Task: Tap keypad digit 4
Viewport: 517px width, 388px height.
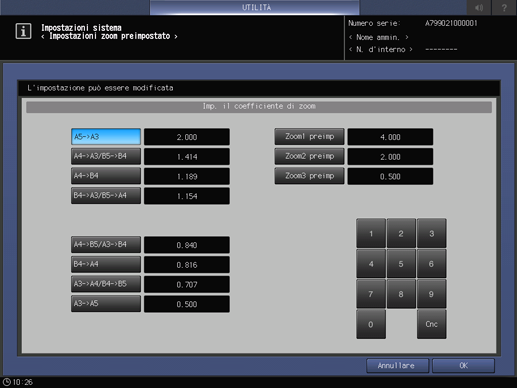Action: point(371,264)
